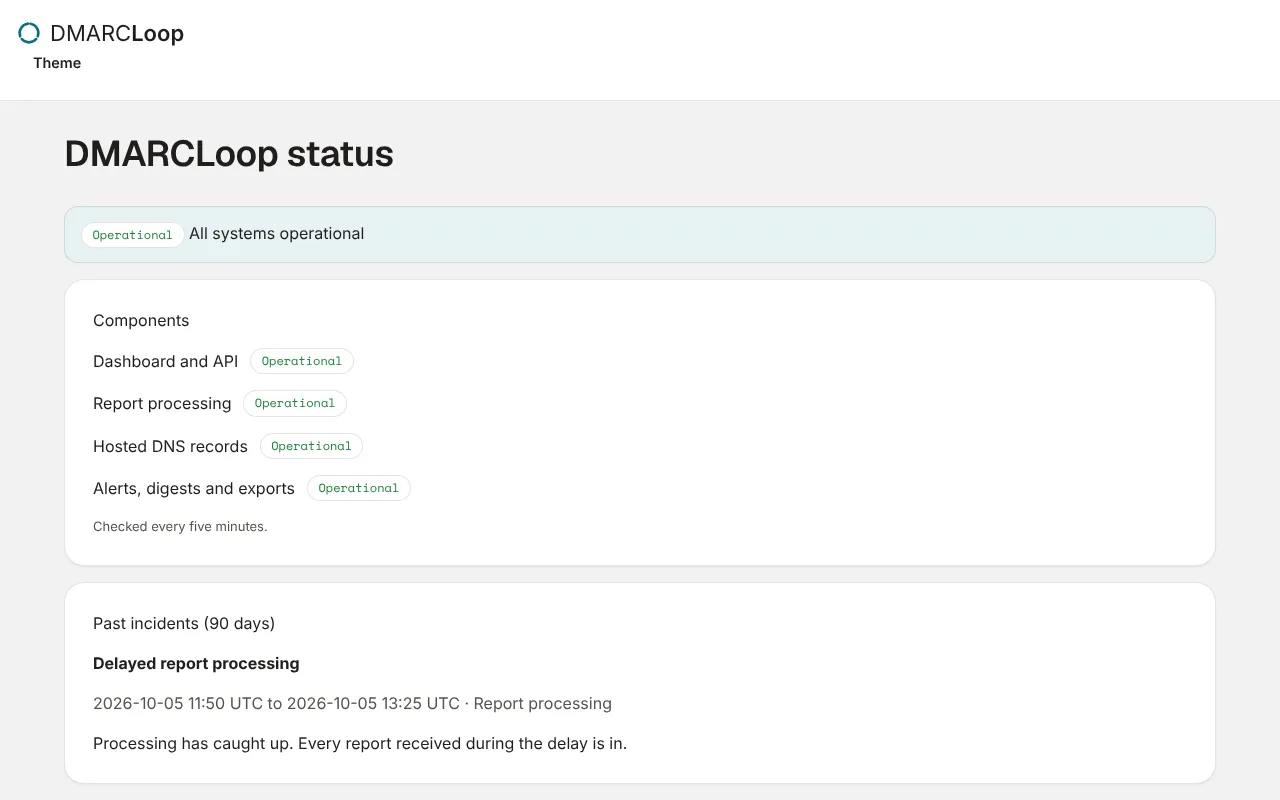This screenshot has width=1280, height=800.
Task: Click the incident time range line
Action: (x=352, y=704)
